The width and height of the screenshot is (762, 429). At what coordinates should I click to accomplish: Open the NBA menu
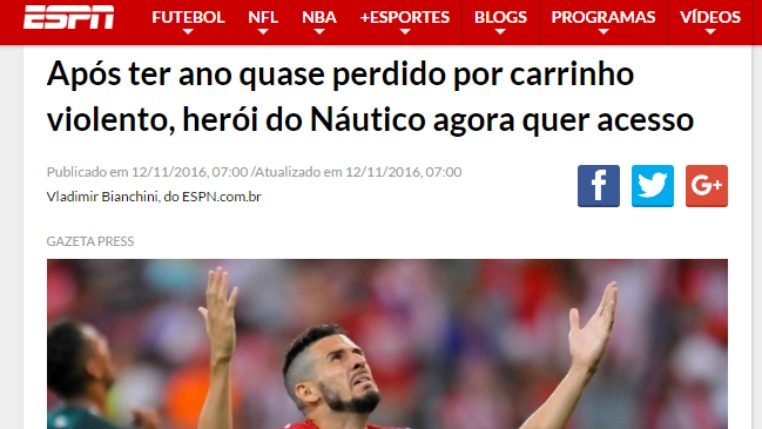(x=319, y=17)
